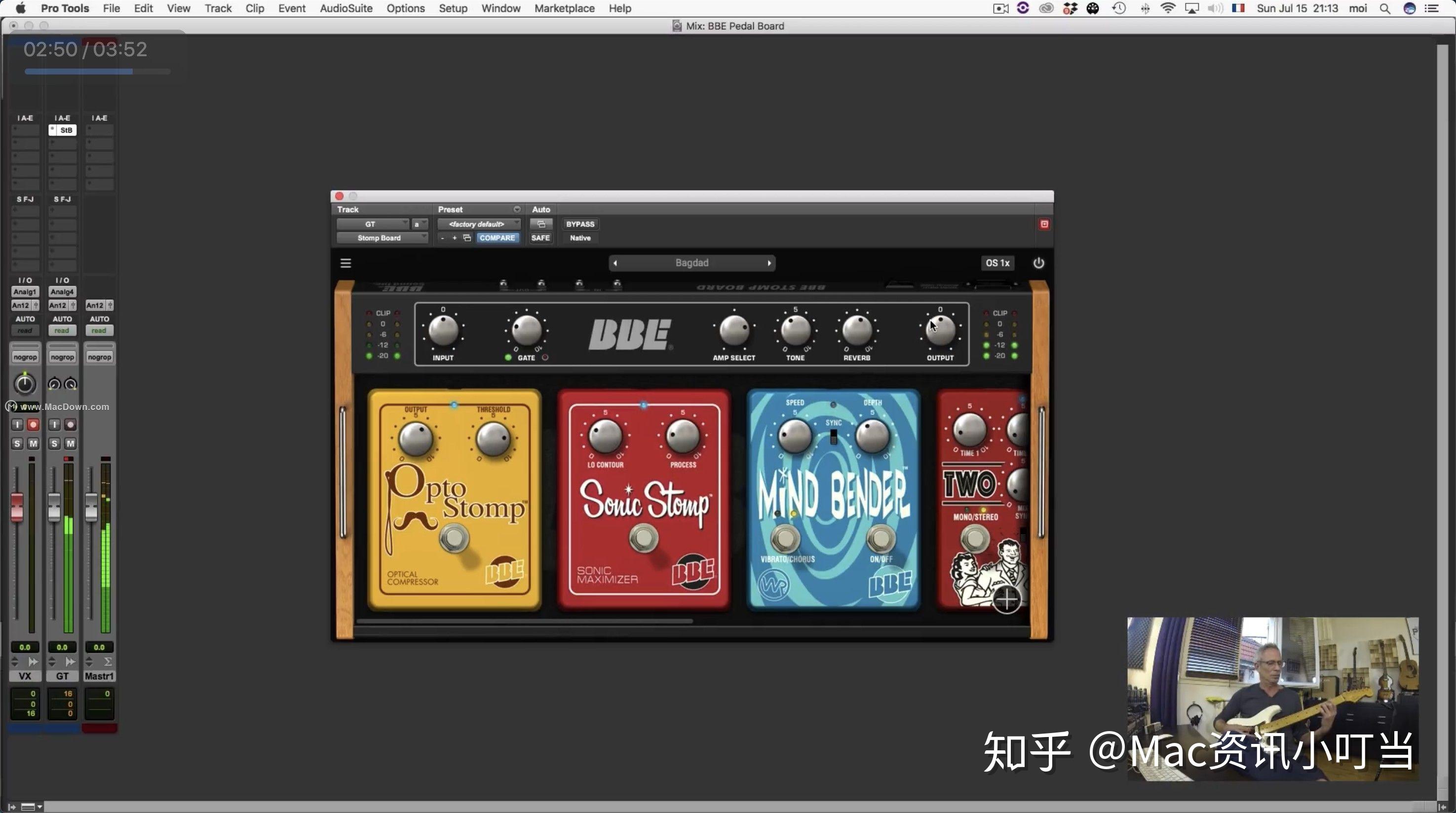This screenshot has height=813, width=1456.
Task: Mute the VX track
Action: click(x=34, y=443)
